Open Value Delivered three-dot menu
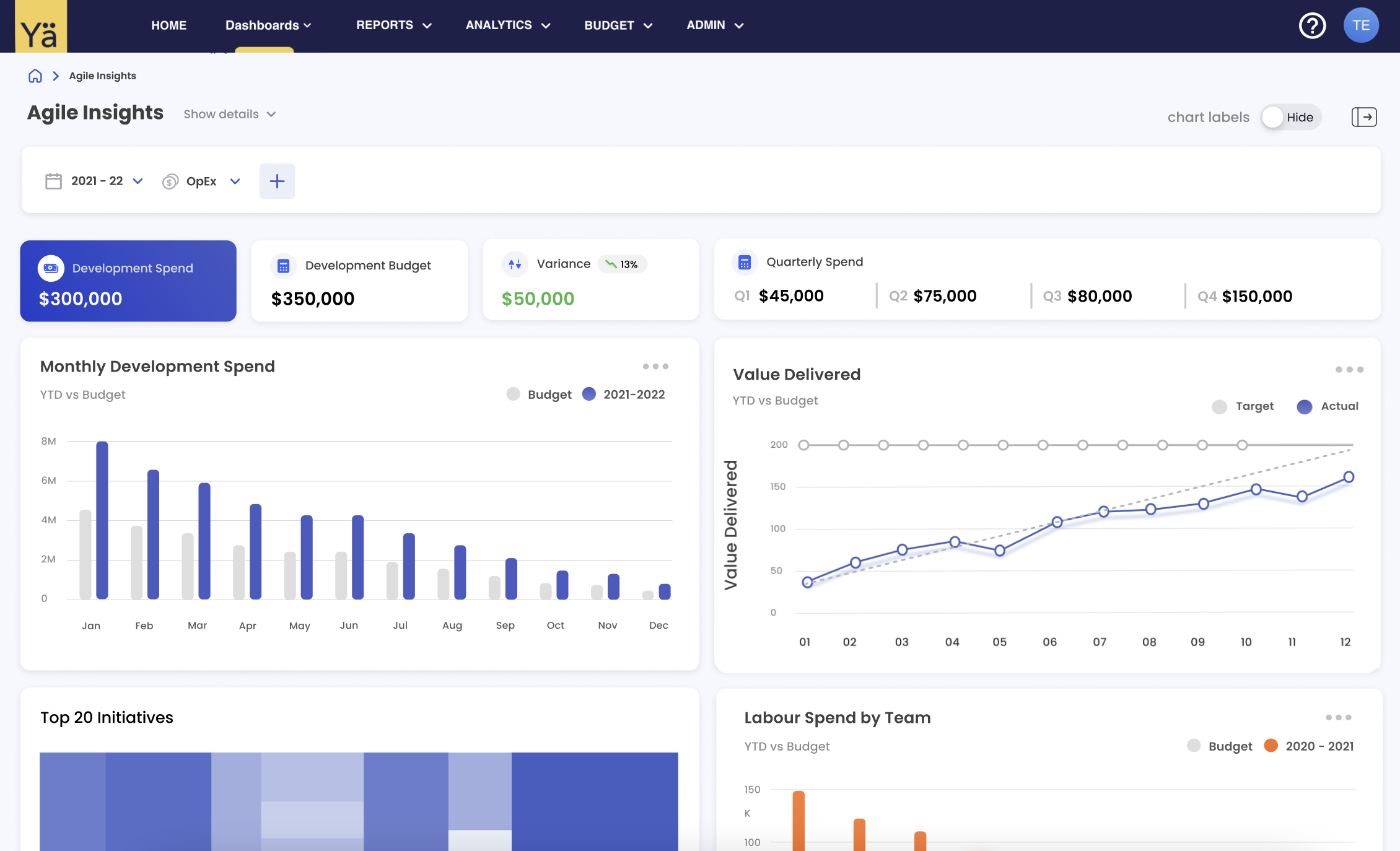Screen dimensions: 1400x851 (x=1349, y=370)
